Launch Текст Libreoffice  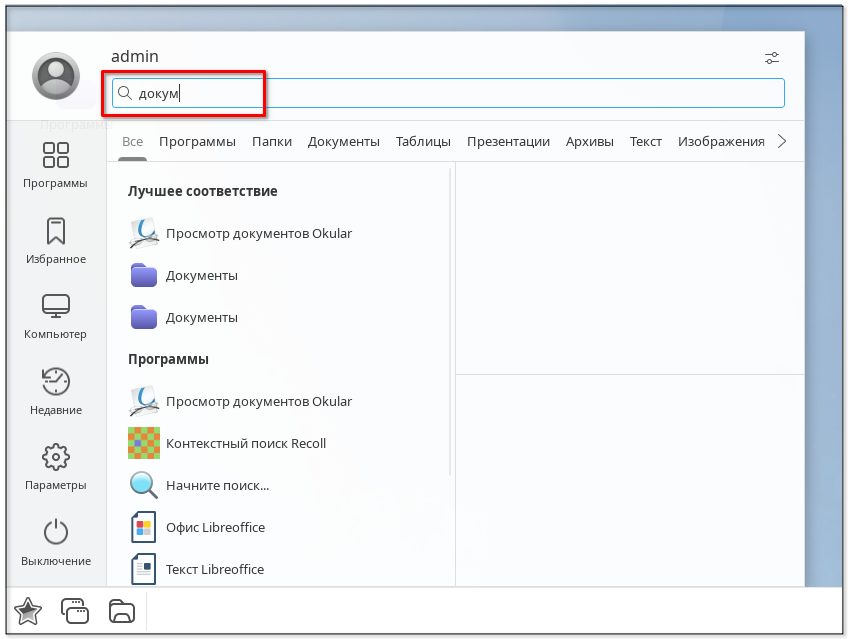[214, 569]
